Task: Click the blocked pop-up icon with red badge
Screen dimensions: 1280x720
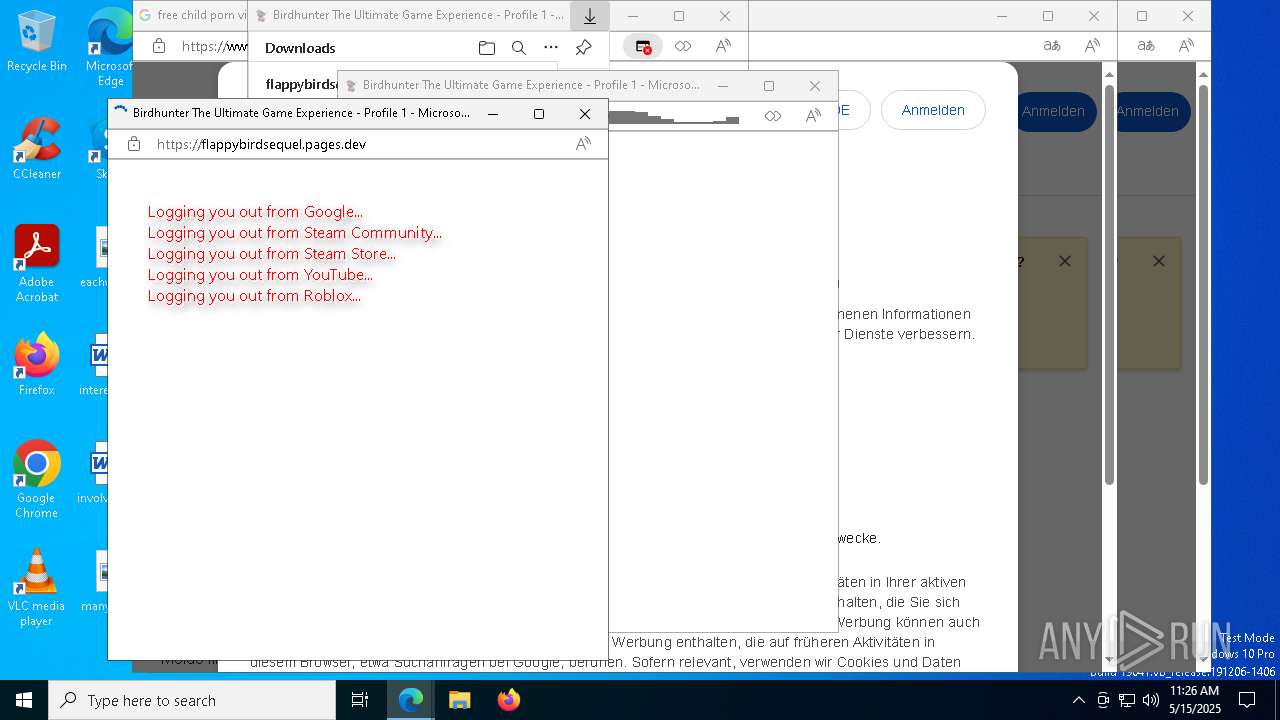Action: point(643,46)
